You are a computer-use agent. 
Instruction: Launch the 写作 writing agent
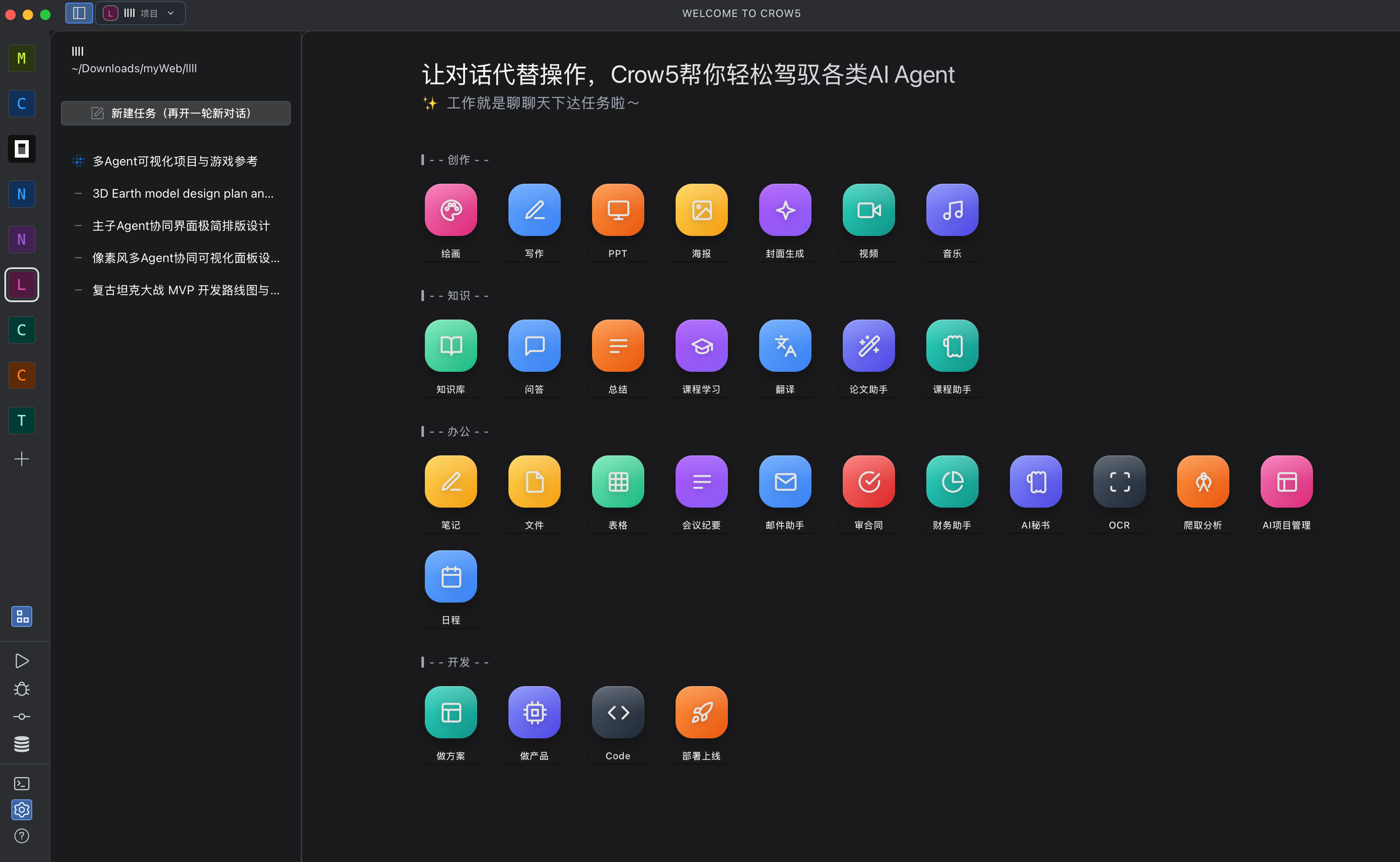coord(534,210)
